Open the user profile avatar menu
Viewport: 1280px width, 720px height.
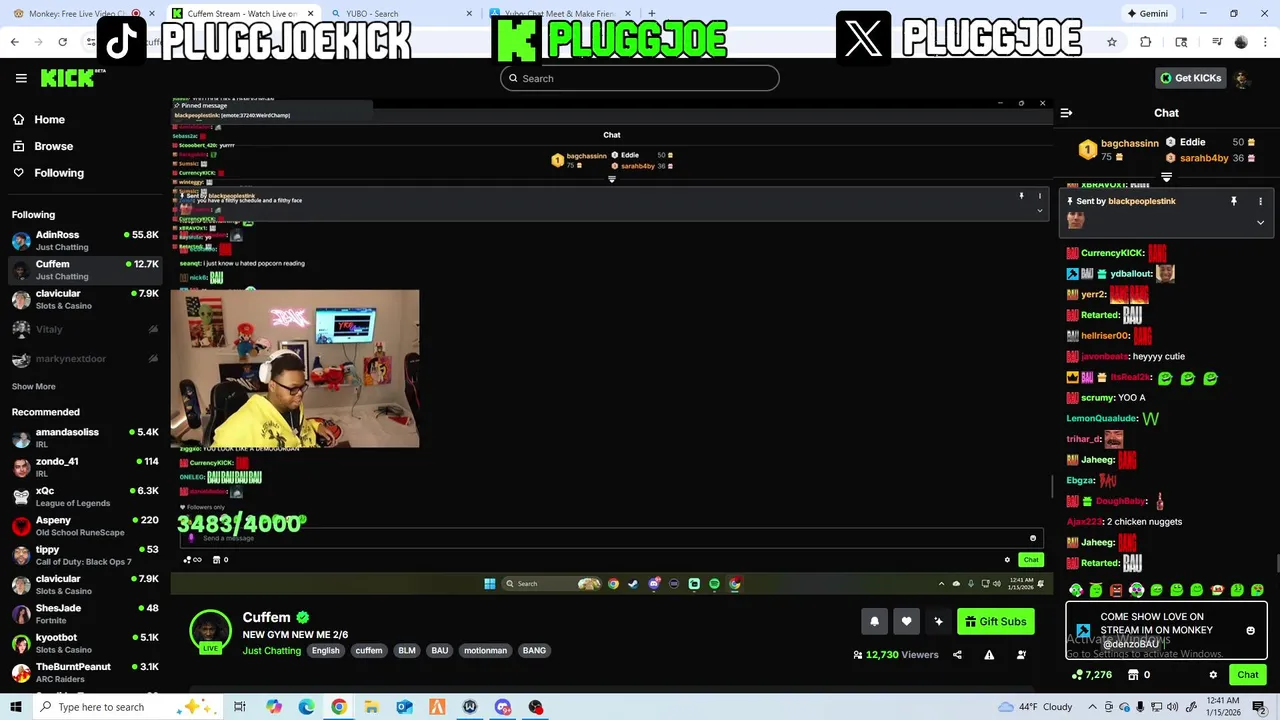1242,79
